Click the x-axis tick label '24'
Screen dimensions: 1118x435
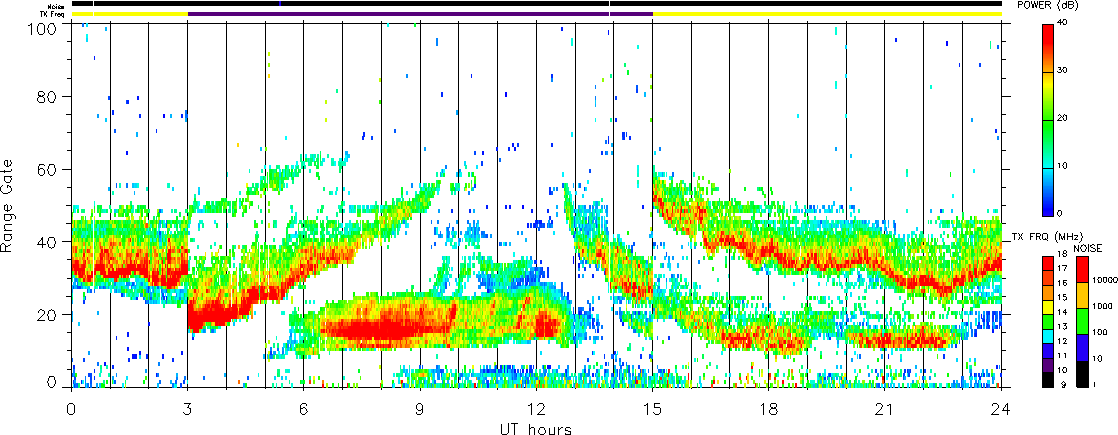click(1001, 409)
